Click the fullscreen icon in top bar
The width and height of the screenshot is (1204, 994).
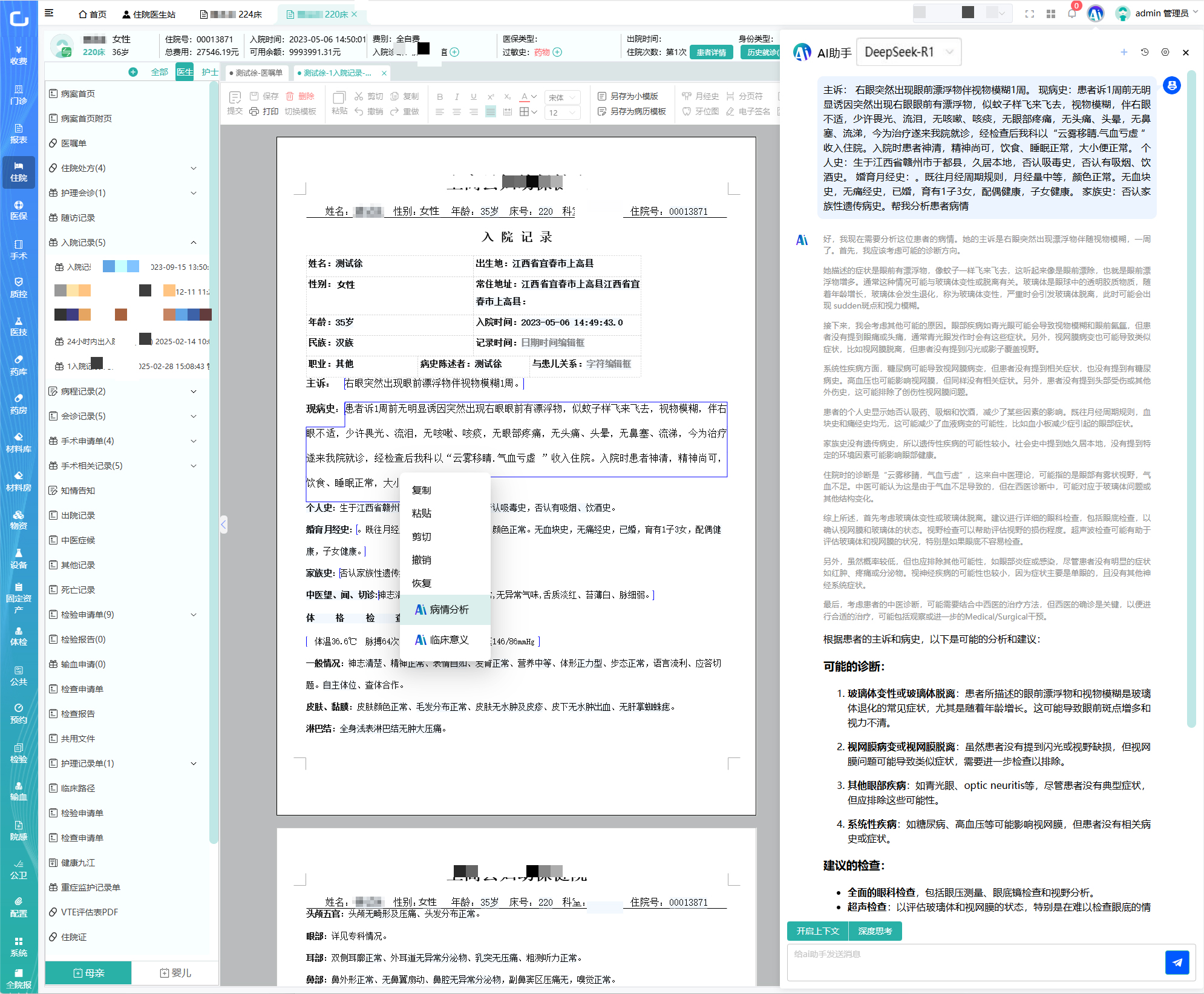(1030, 13)
